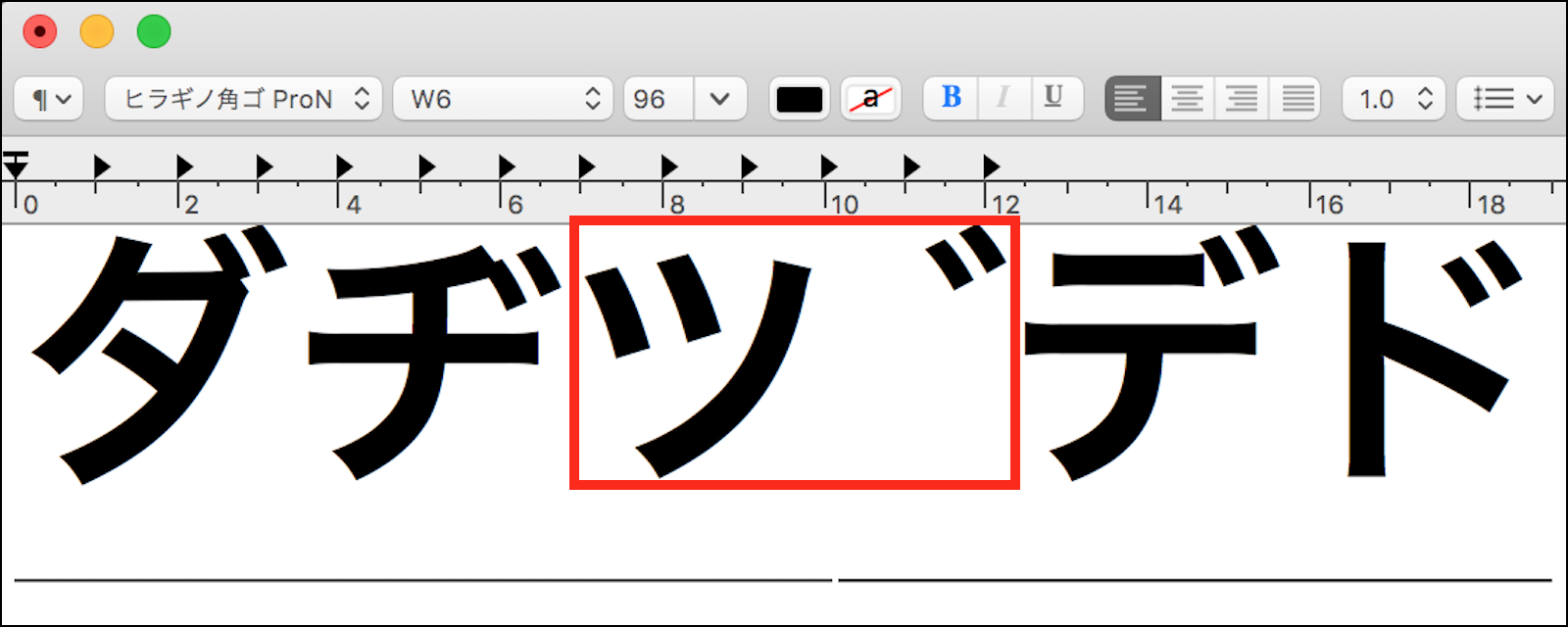The image size is (1568, 627).
Task: Open the black text color swatch
Action: (x=799, y=99)
